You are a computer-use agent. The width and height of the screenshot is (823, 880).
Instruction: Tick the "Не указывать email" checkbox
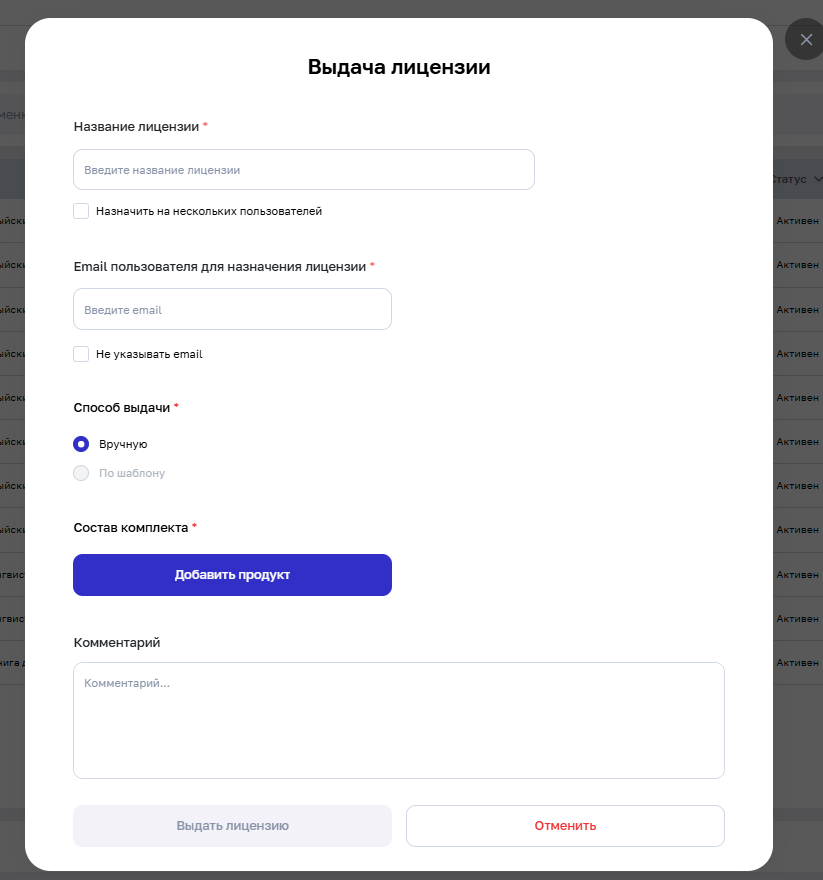tap(82, 354)
